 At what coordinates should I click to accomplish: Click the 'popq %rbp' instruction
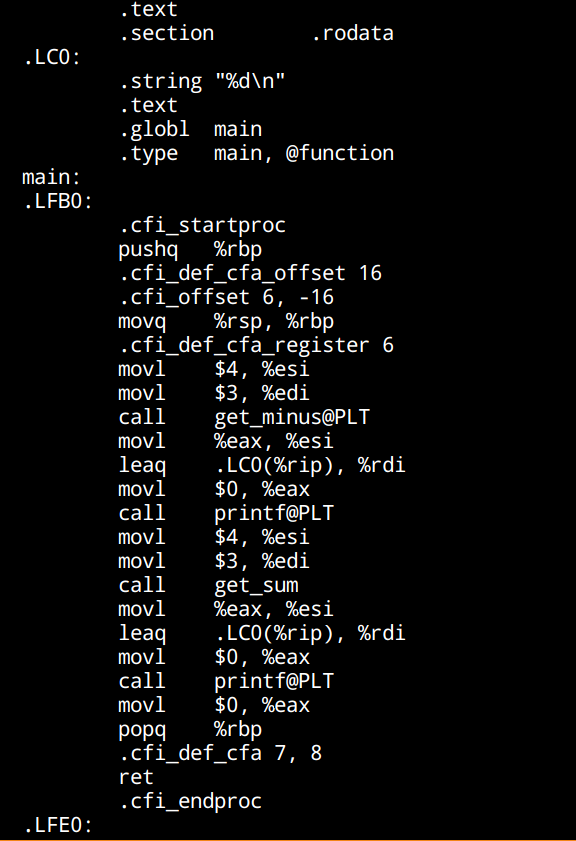[190, 729]
